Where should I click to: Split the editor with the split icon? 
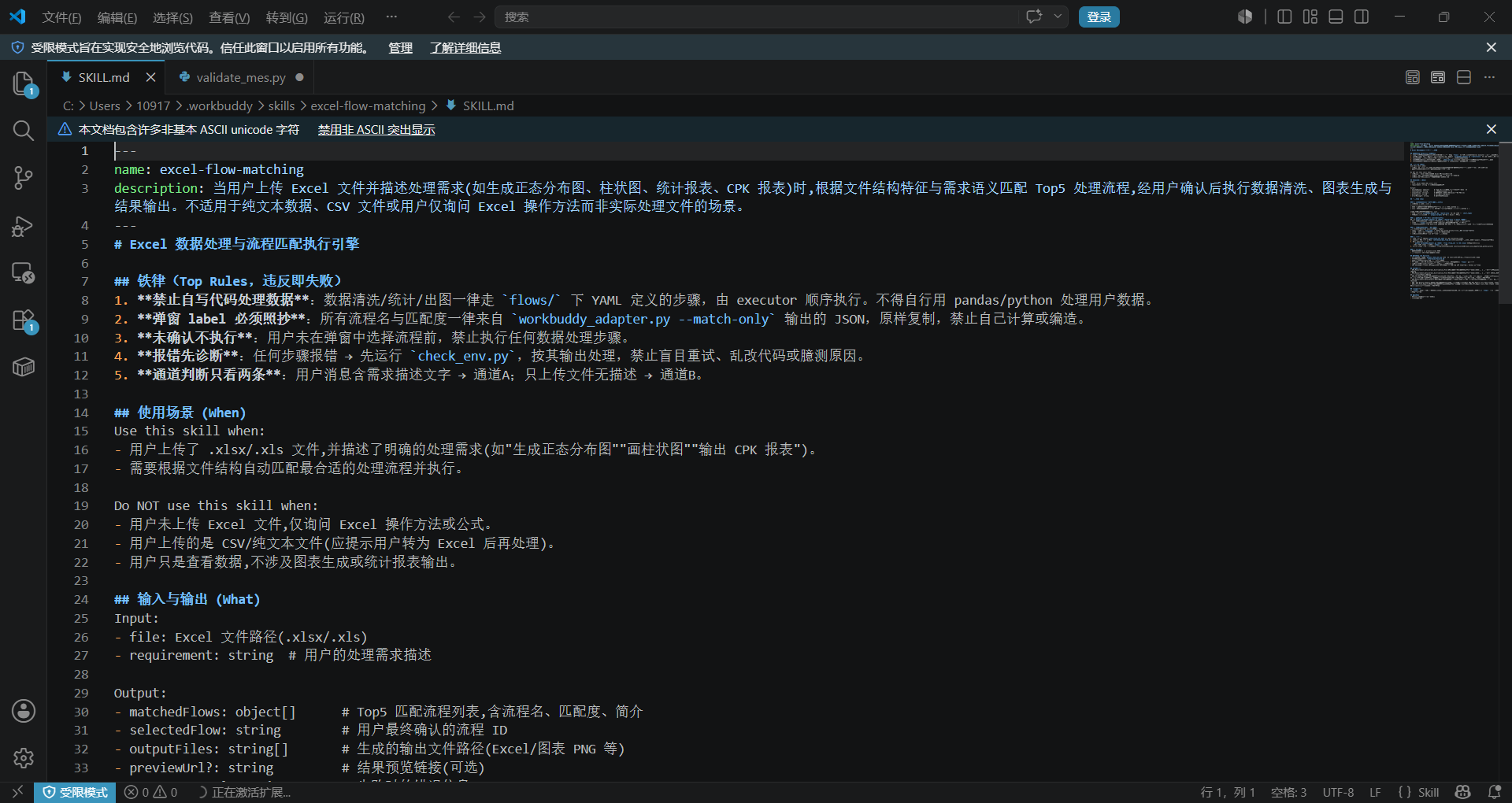(1464, 77)
